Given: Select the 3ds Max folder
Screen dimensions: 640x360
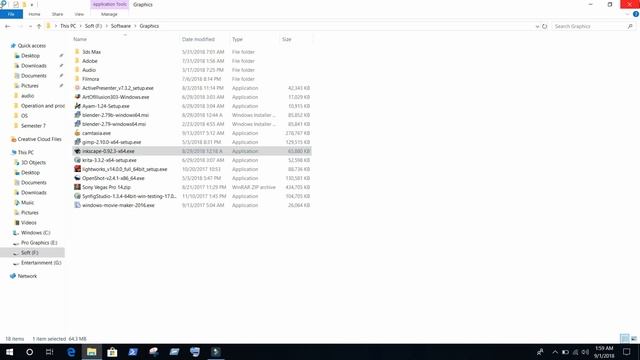Looking at the screenshot, I should (91, 52).
